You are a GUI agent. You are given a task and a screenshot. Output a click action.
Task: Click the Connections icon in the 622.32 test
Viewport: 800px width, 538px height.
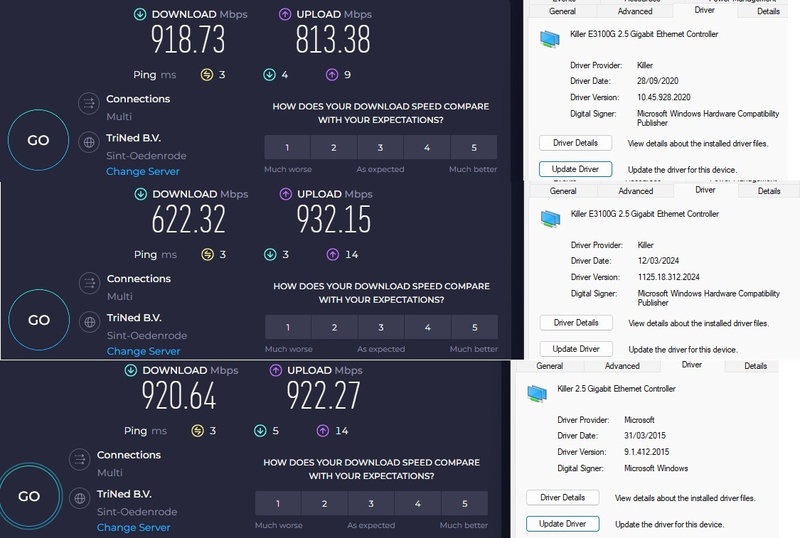(89, 283)
